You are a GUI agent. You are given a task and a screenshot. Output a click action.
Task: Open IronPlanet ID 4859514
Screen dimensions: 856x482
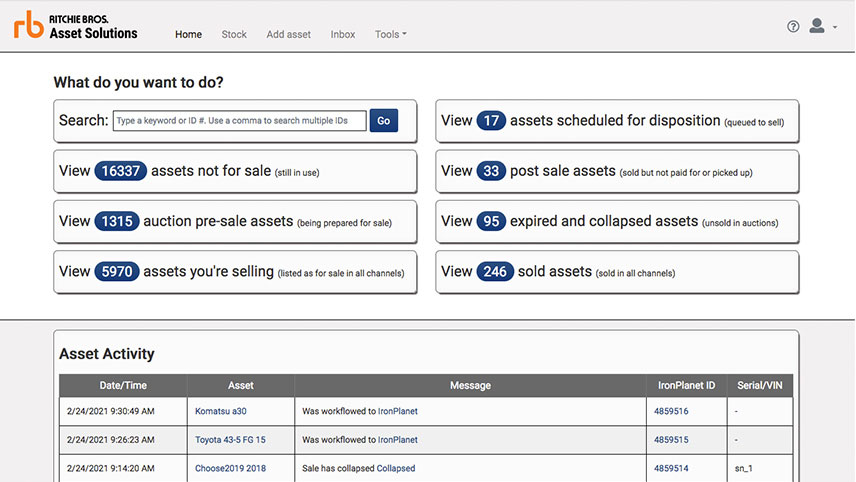click(671, 468)
